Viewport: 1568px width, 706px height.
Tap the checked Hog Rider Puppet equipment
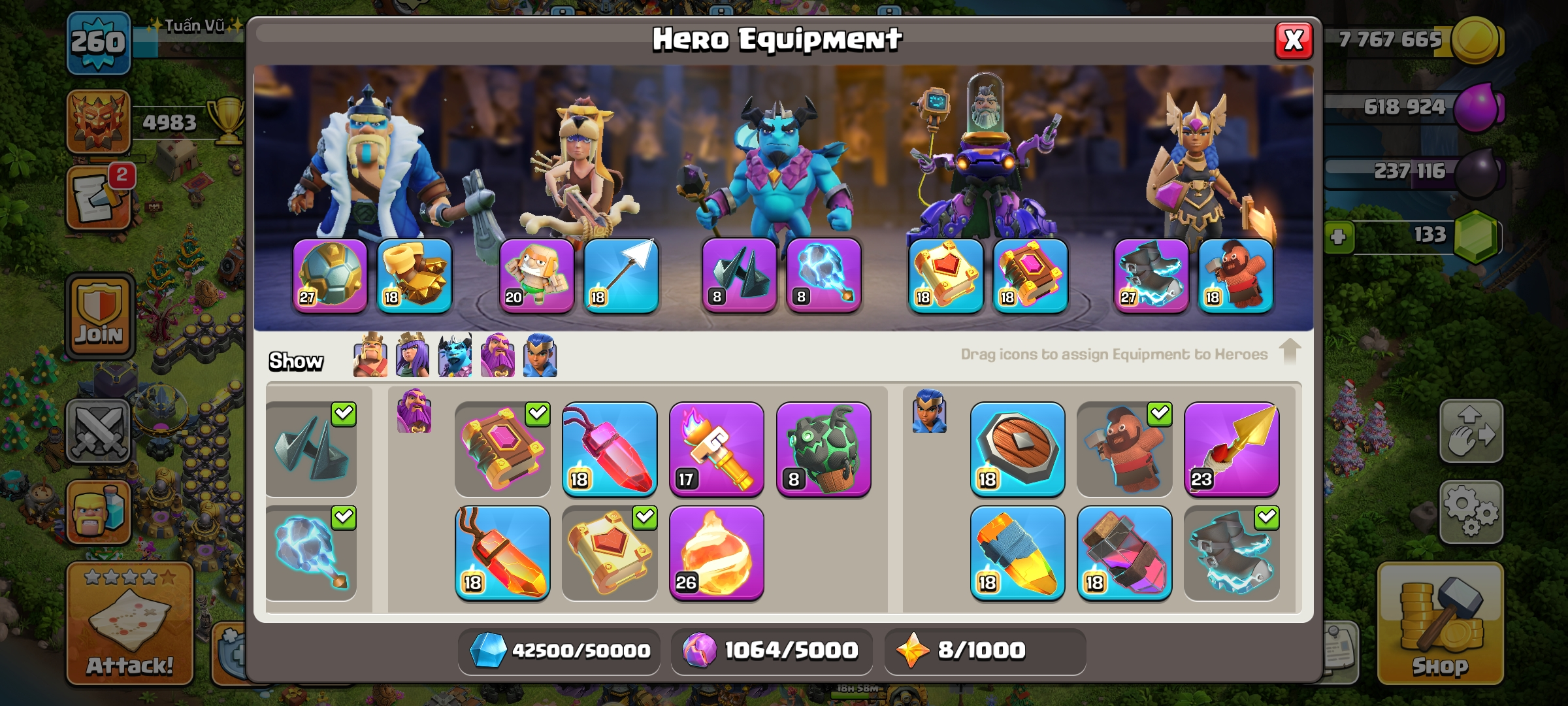(1124, 449)
